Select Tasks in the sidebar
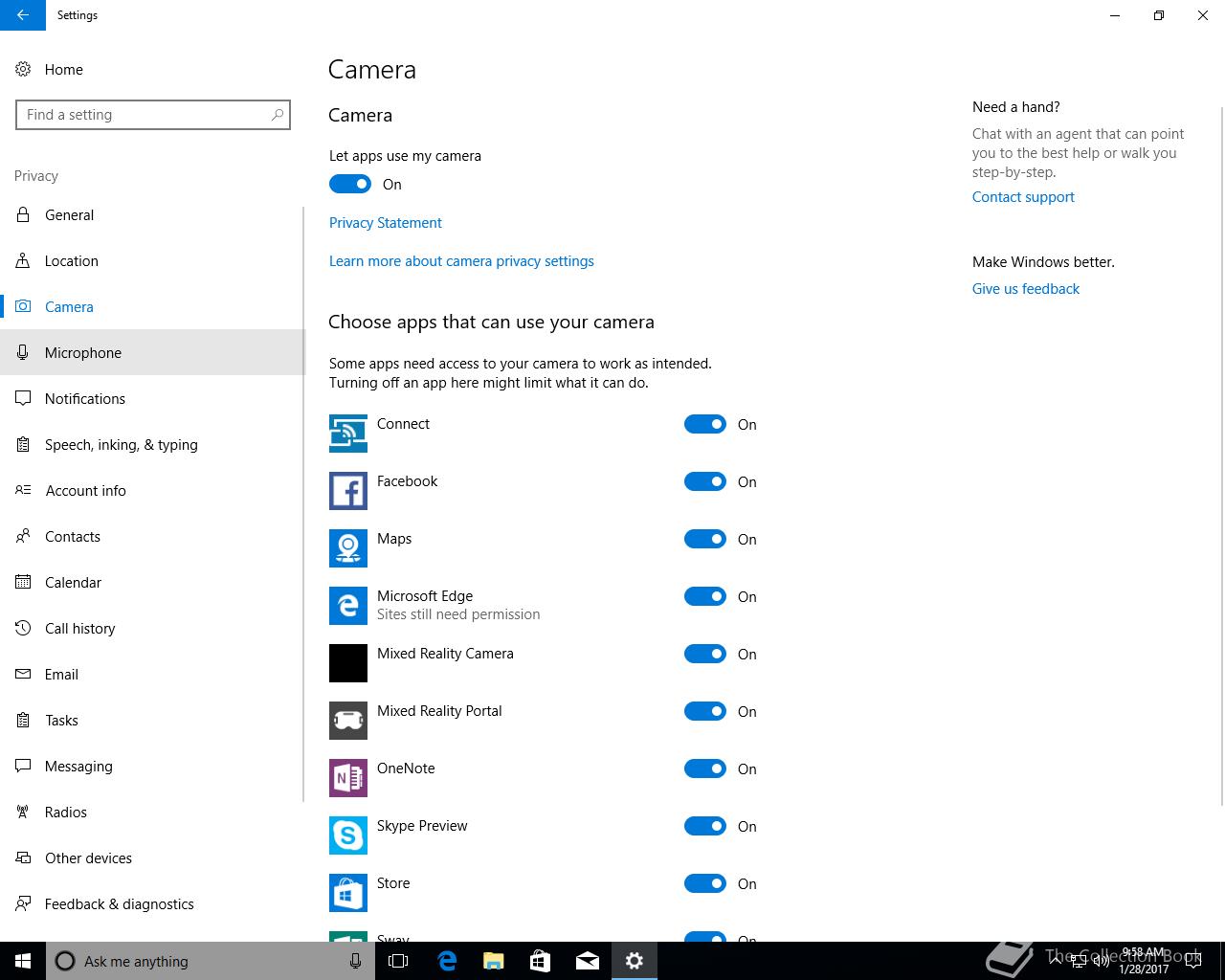 pos(152,720)
